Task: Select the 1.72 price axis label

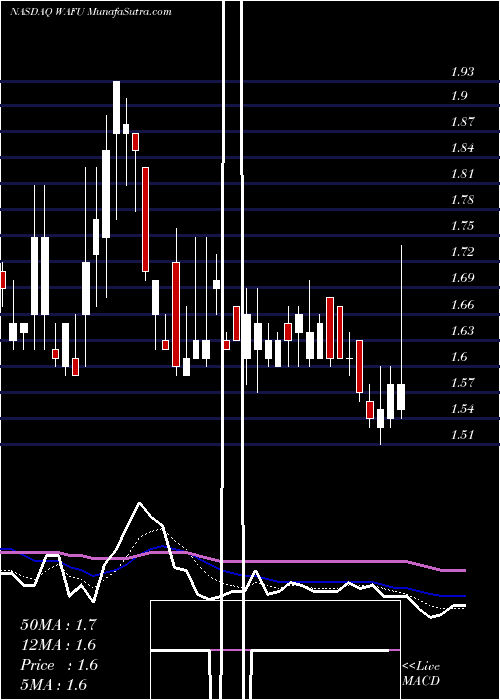Action: 462,252
